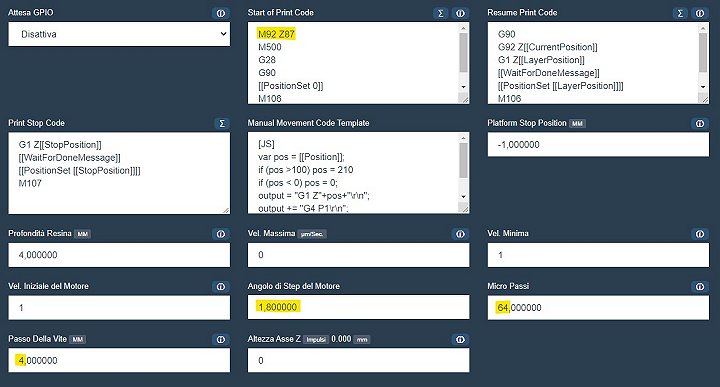Show info for Profondità Resina
Screen dimensions: 720x387
tap(221, 234)
